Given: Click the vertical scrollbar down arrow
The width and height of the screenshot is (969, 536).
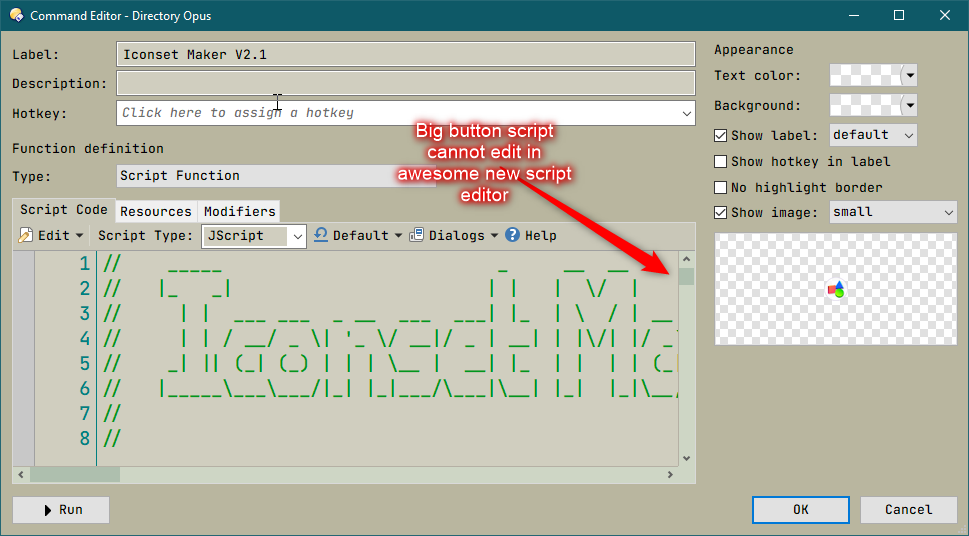Looking at the screenshot, I should click(686, 459).
